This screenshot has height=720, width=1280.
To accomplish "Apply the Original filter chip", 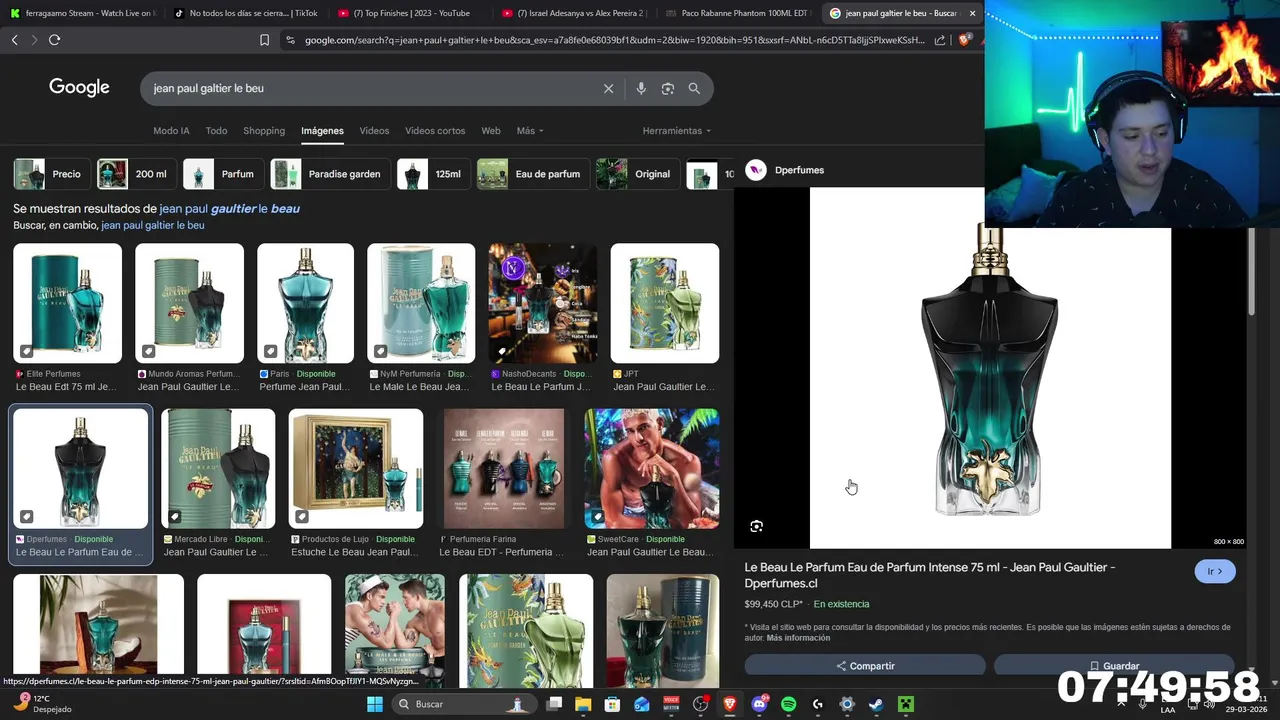I will point(637,174).
